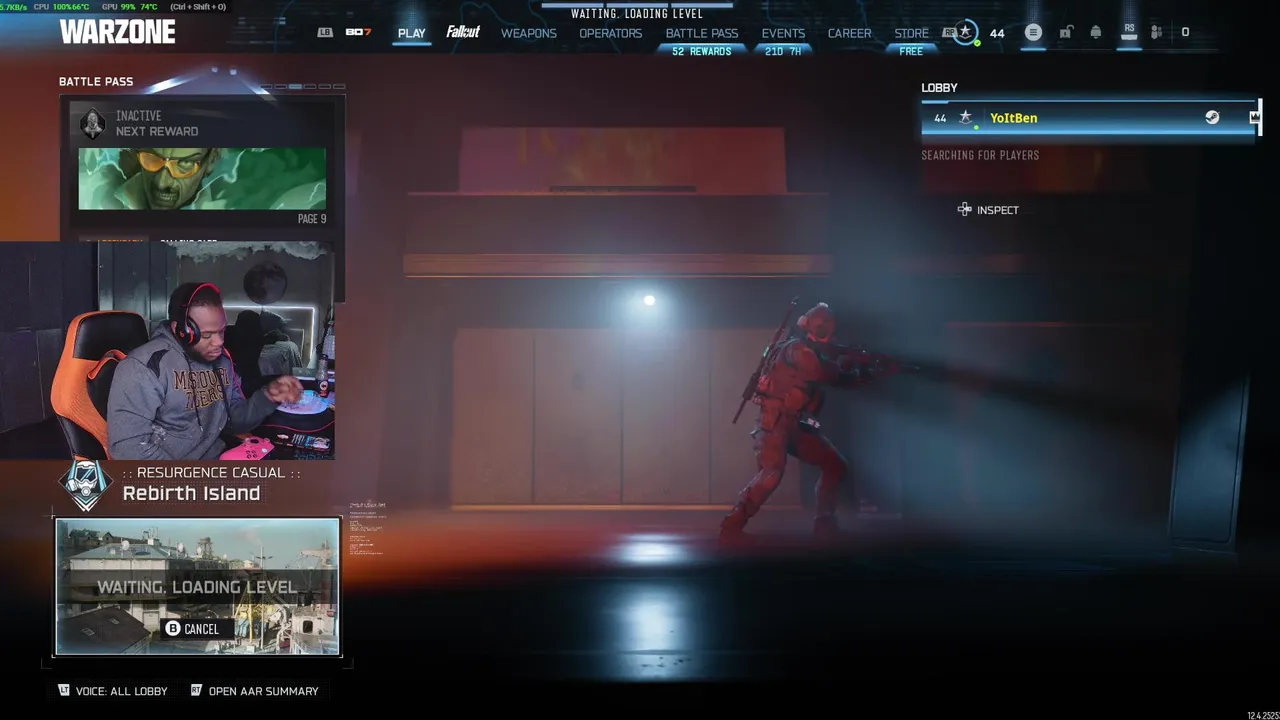
Task: Click the 'Battle Pass' panel heading
Action: coord(96,82)
